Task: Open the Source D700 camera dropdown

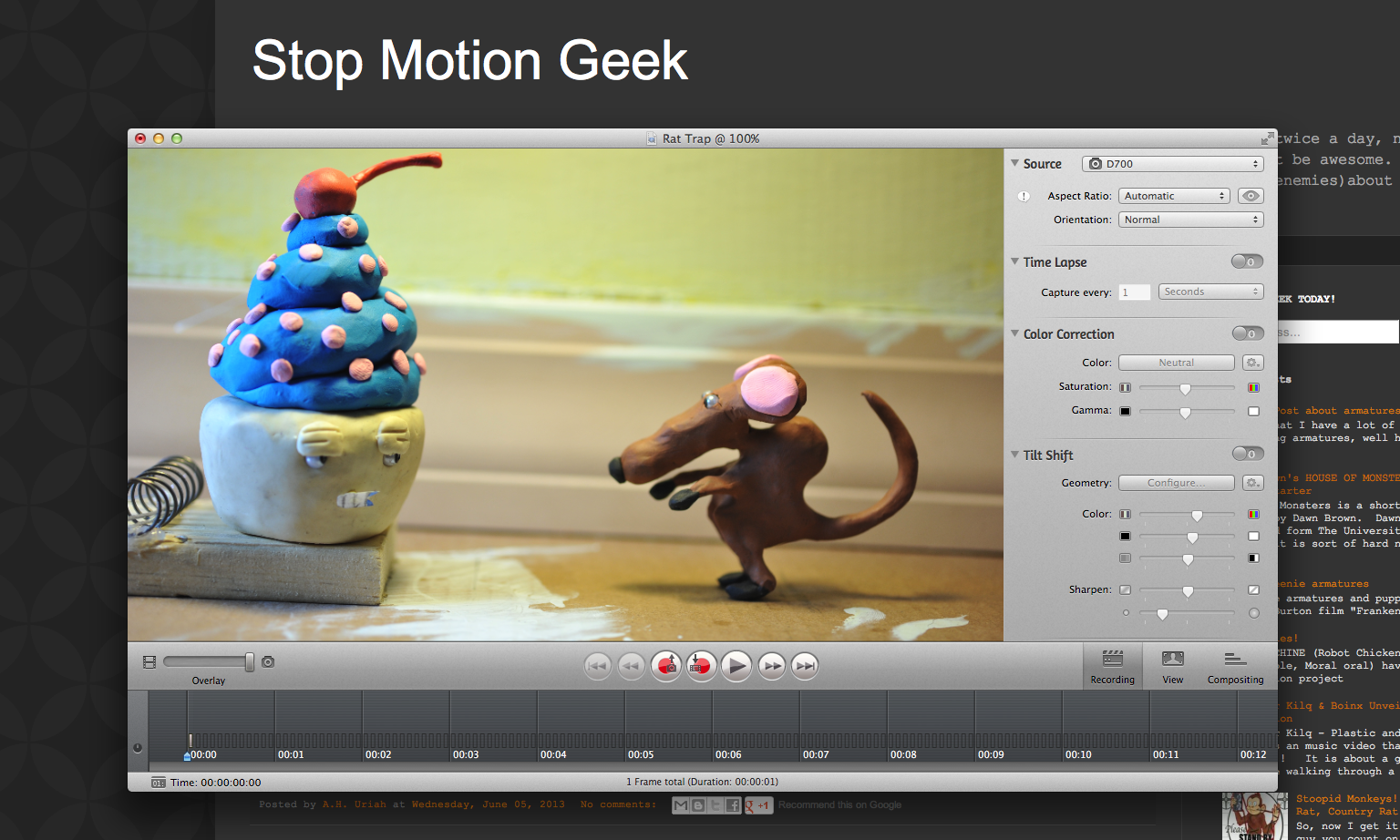Action: tap(1173, 164)
